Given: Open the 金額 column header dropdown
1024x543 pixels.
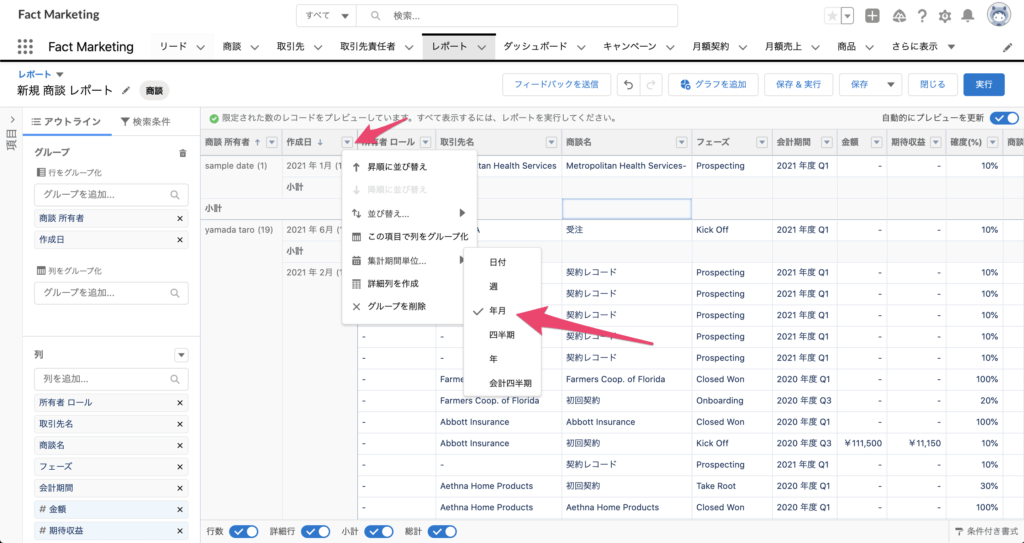Looking at the screenshot, I should (876, 142).
